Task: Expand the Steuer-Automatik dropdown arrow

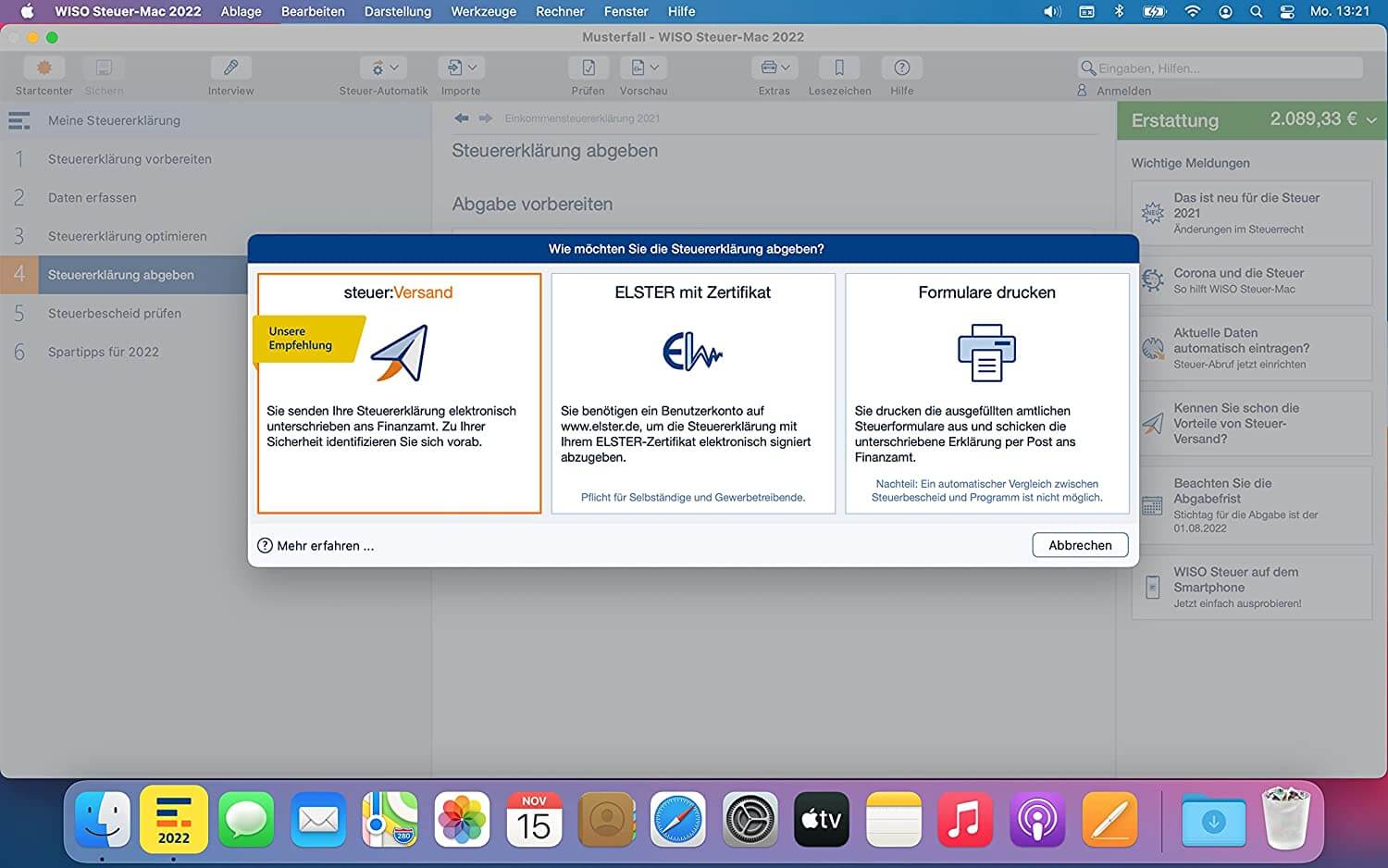Action: click(x=393, y=68)
